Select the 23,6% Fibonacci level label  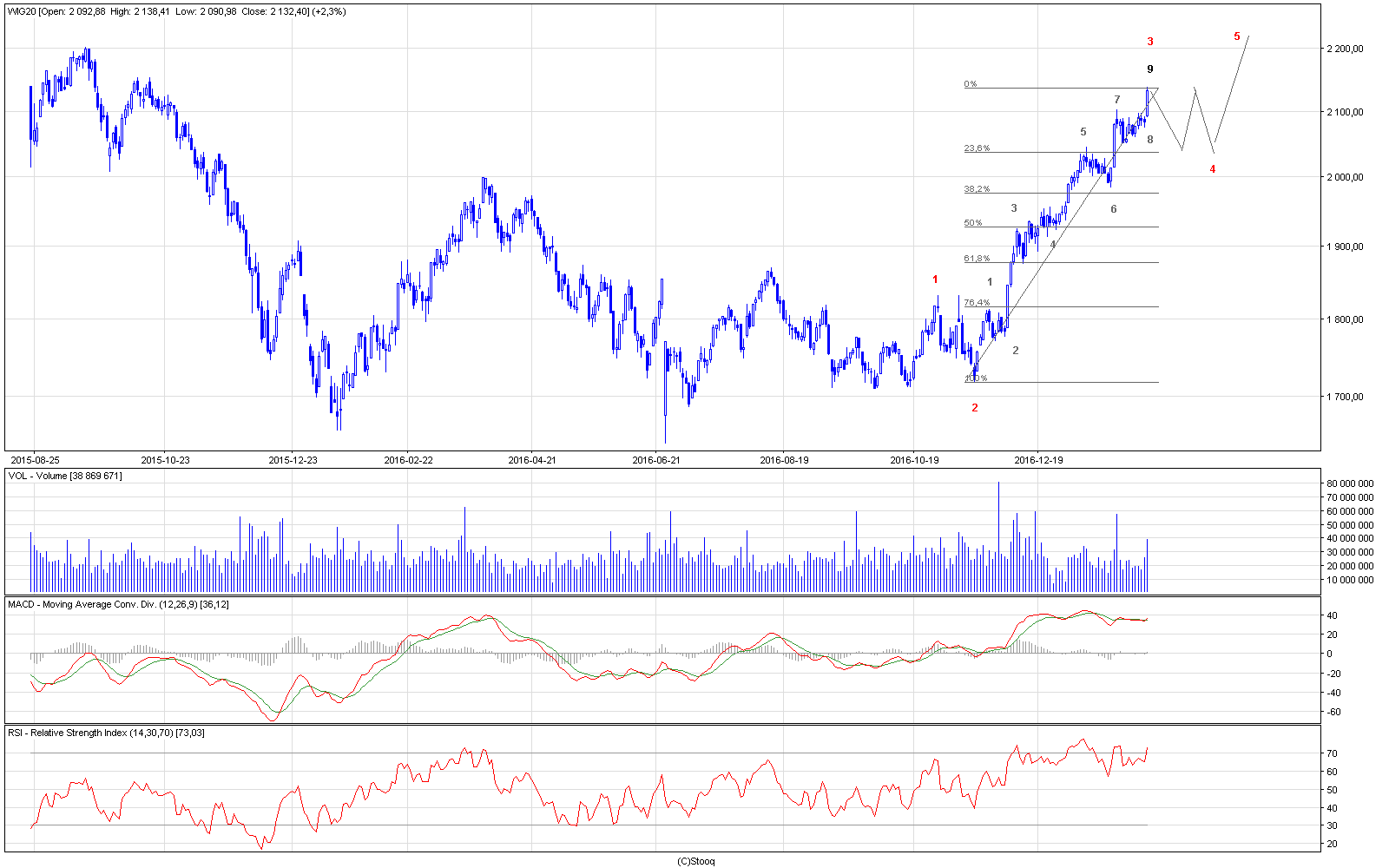(x=977, y=148)
